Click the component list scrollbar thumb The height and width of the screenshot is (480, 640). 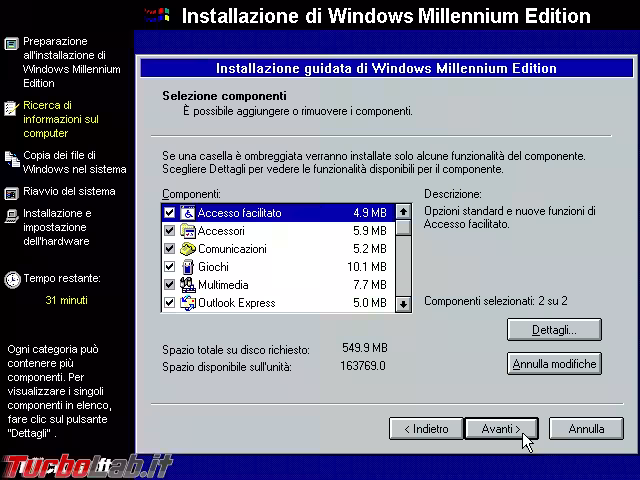(403, 228)
